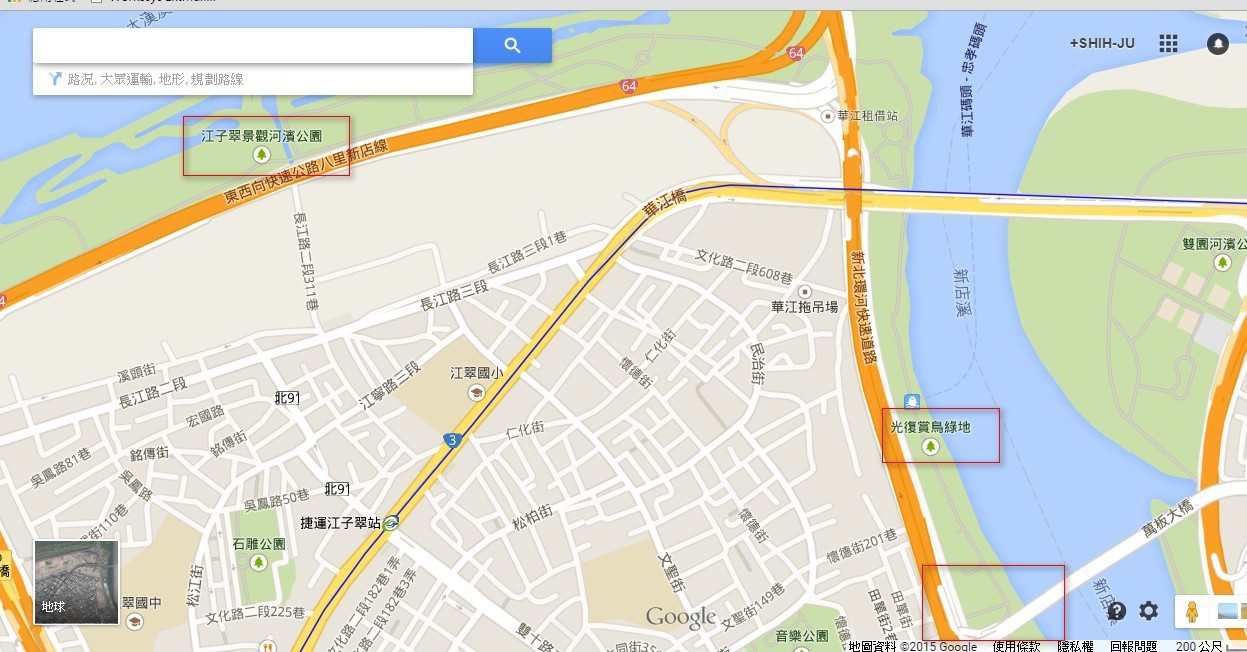
Task: Click the 捷運江子翠站 metro station icon
Action: (x=391, y=522)
